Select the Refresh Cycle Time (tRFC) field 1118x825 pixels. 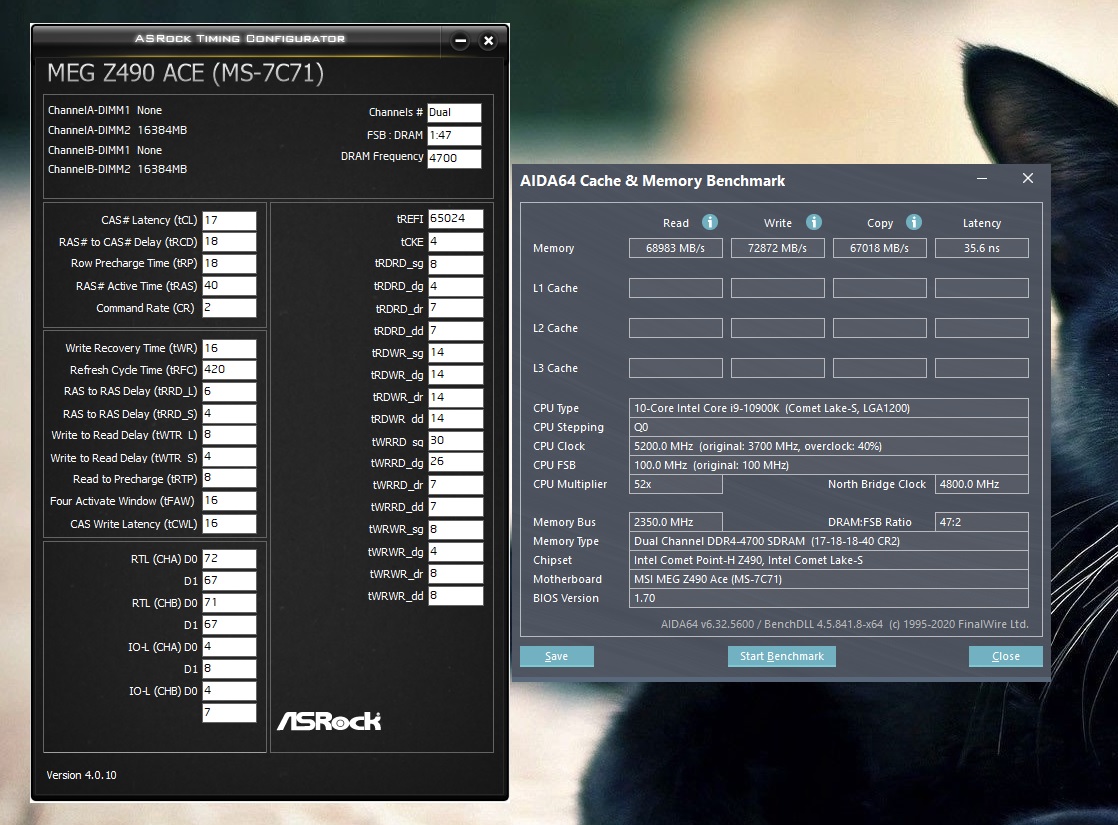click(229, 369)
